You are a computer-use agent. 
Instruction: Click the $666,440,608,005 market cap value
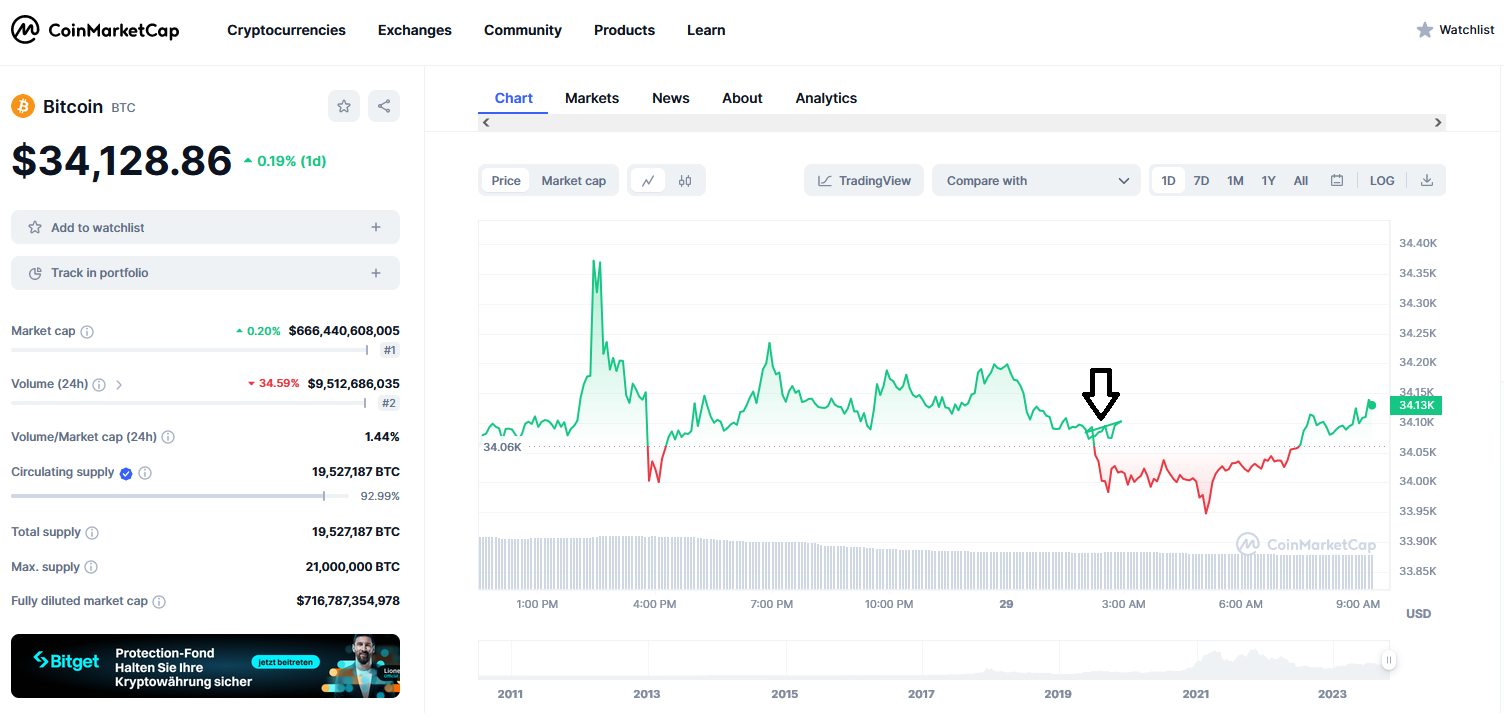pyautogui.click(x=344, y=331)
